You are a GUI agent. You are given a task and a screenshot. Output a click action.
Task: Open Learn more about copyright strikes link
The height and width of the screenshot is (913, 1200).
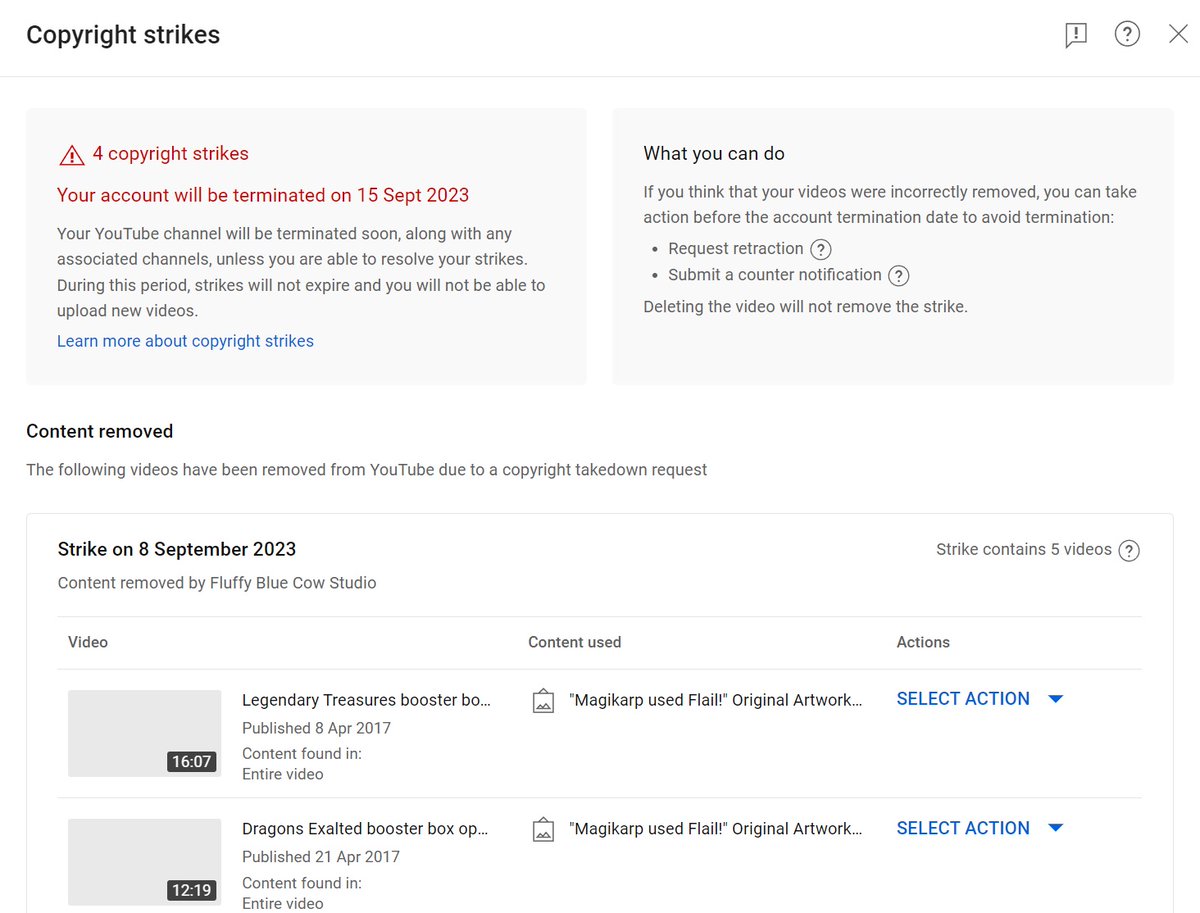(x=185, y=341)
